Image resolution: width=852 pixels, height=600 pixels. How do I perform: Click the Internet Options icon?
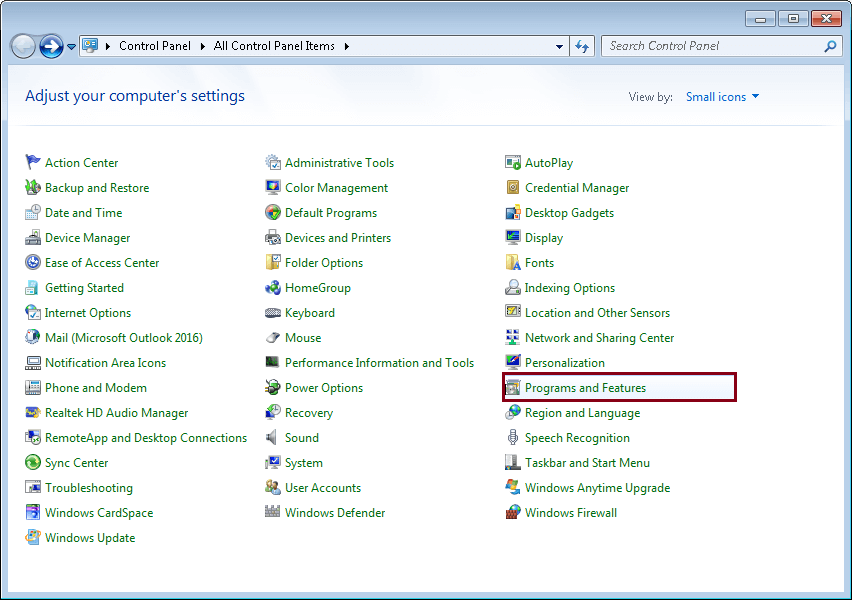point(33,312)
